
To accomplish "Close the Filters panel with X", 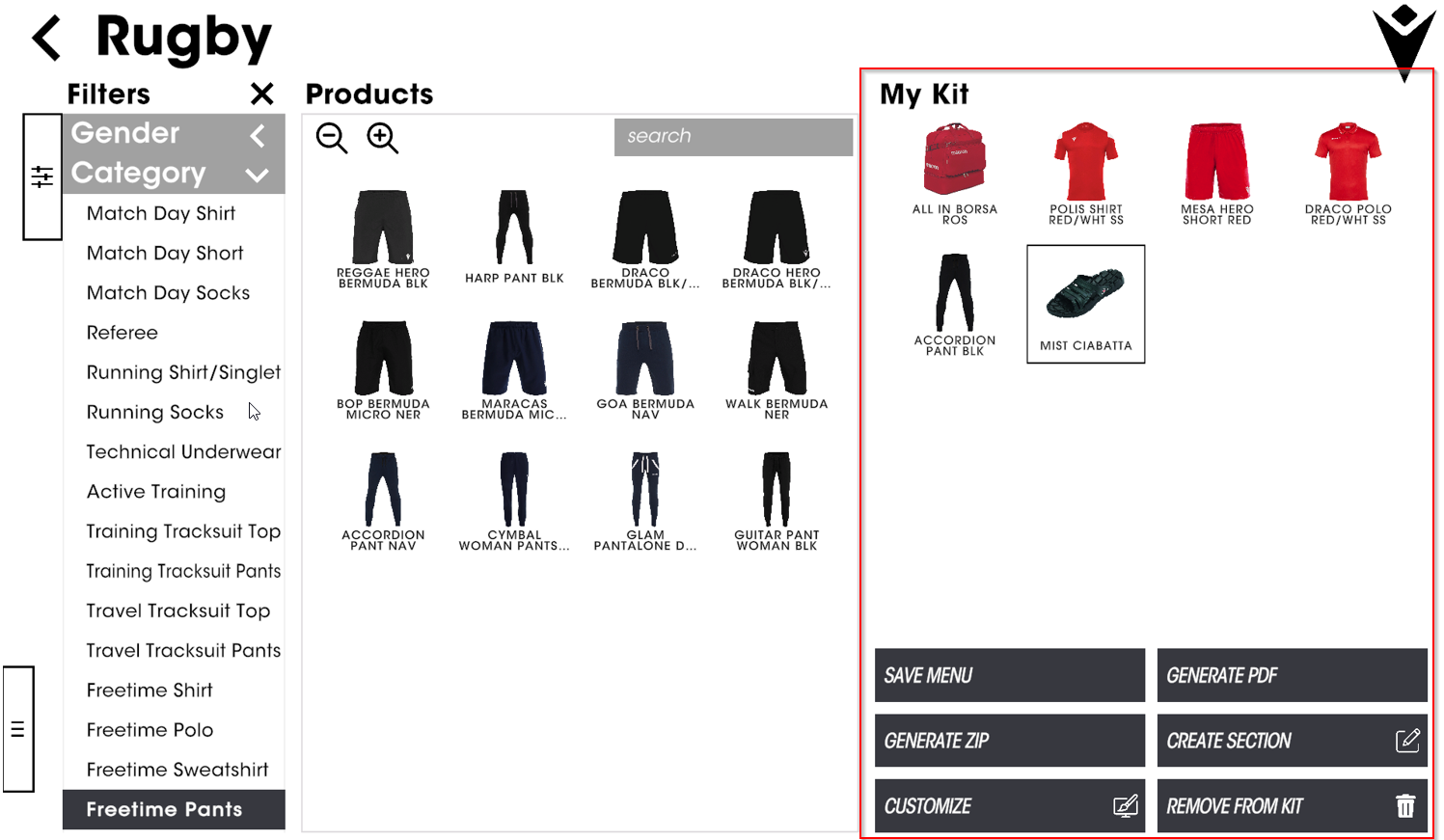I will pyautogui.click(x=261, y=94).
